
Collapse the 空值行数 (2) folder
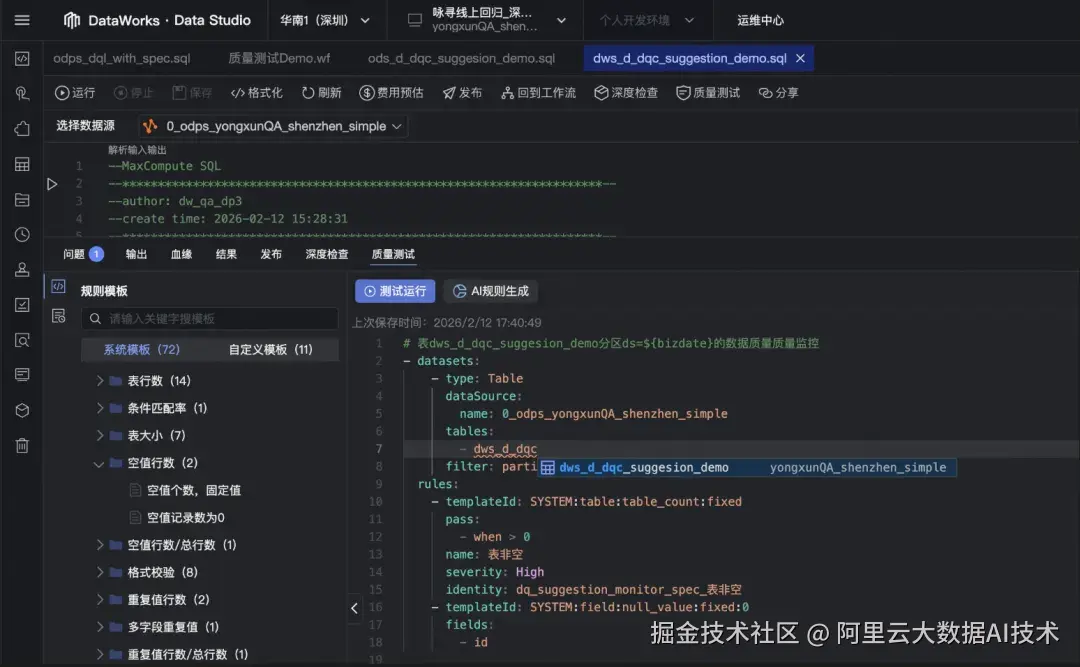click(x=99, y=463)
